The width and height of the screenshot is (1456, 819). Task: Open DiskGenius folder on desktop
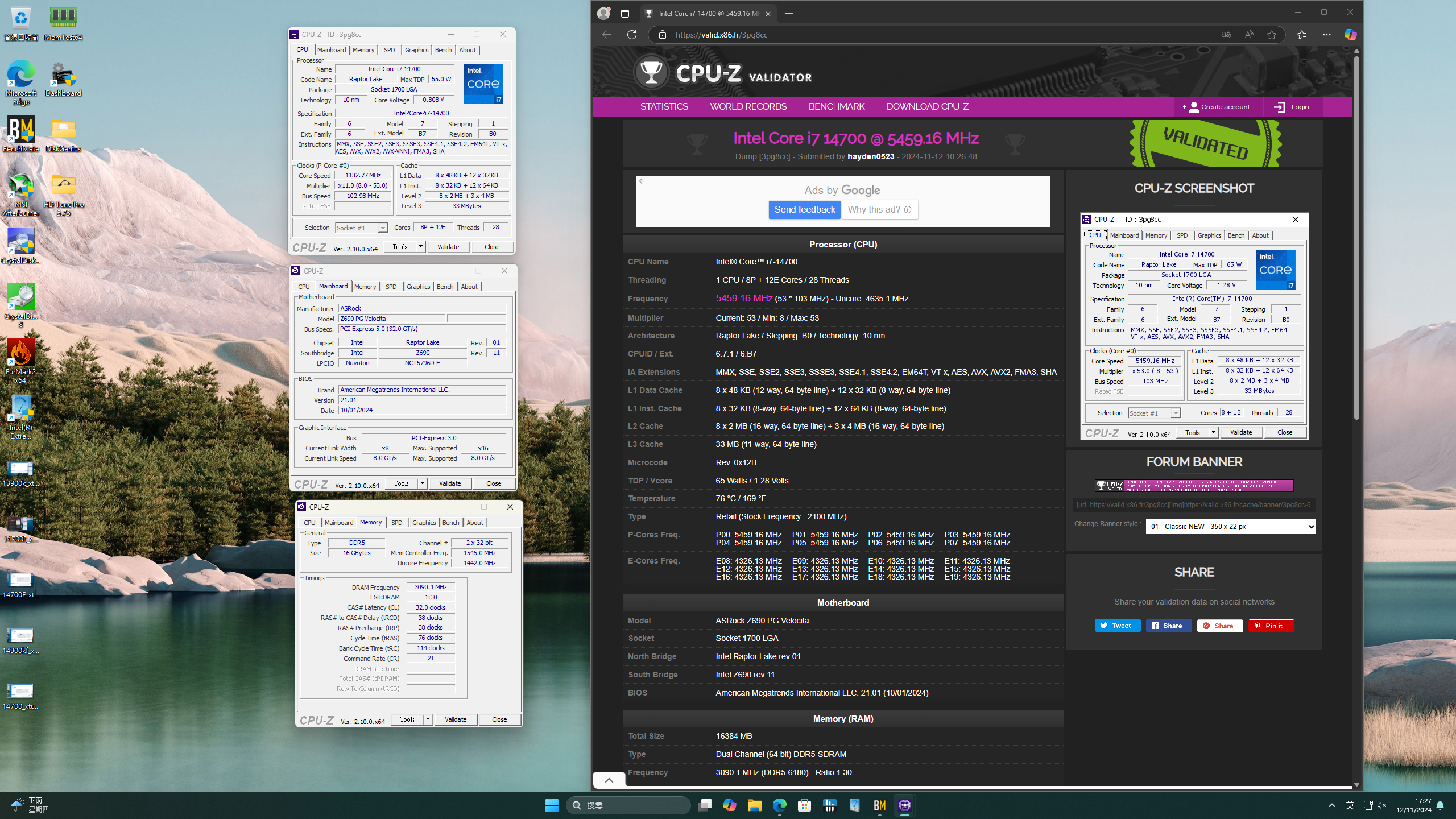(63, 134)
